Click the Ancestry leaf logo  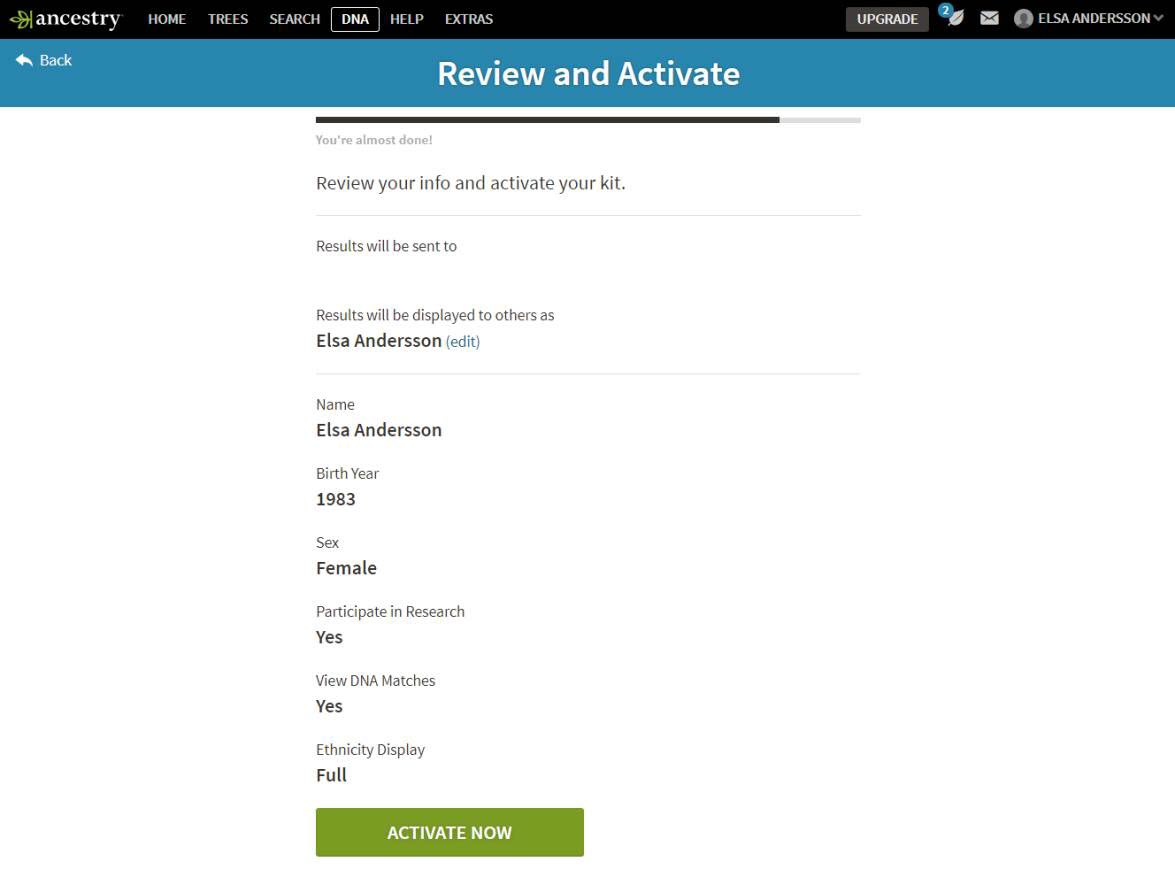(22, 18)
